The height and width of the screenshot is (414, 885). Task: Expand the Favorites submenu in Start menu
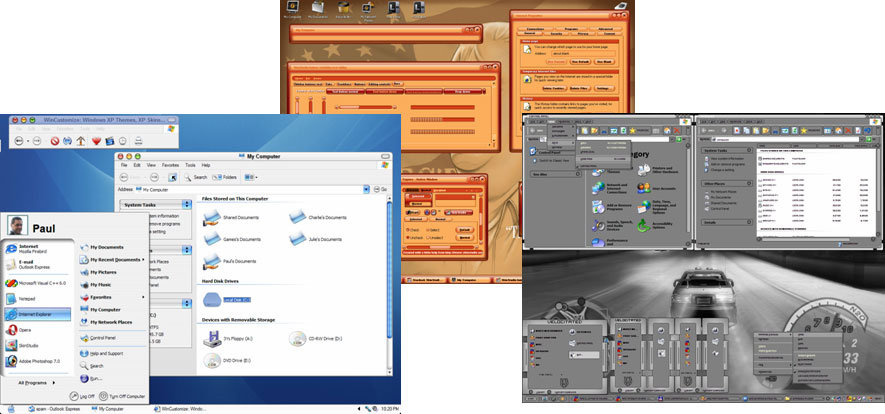(x=112, y=297)
